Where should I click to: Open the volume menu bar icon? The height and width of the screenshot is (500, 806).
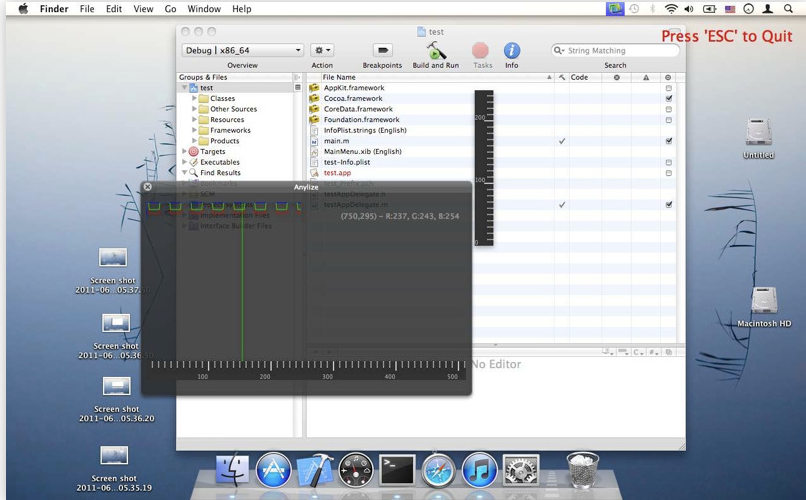689,9
